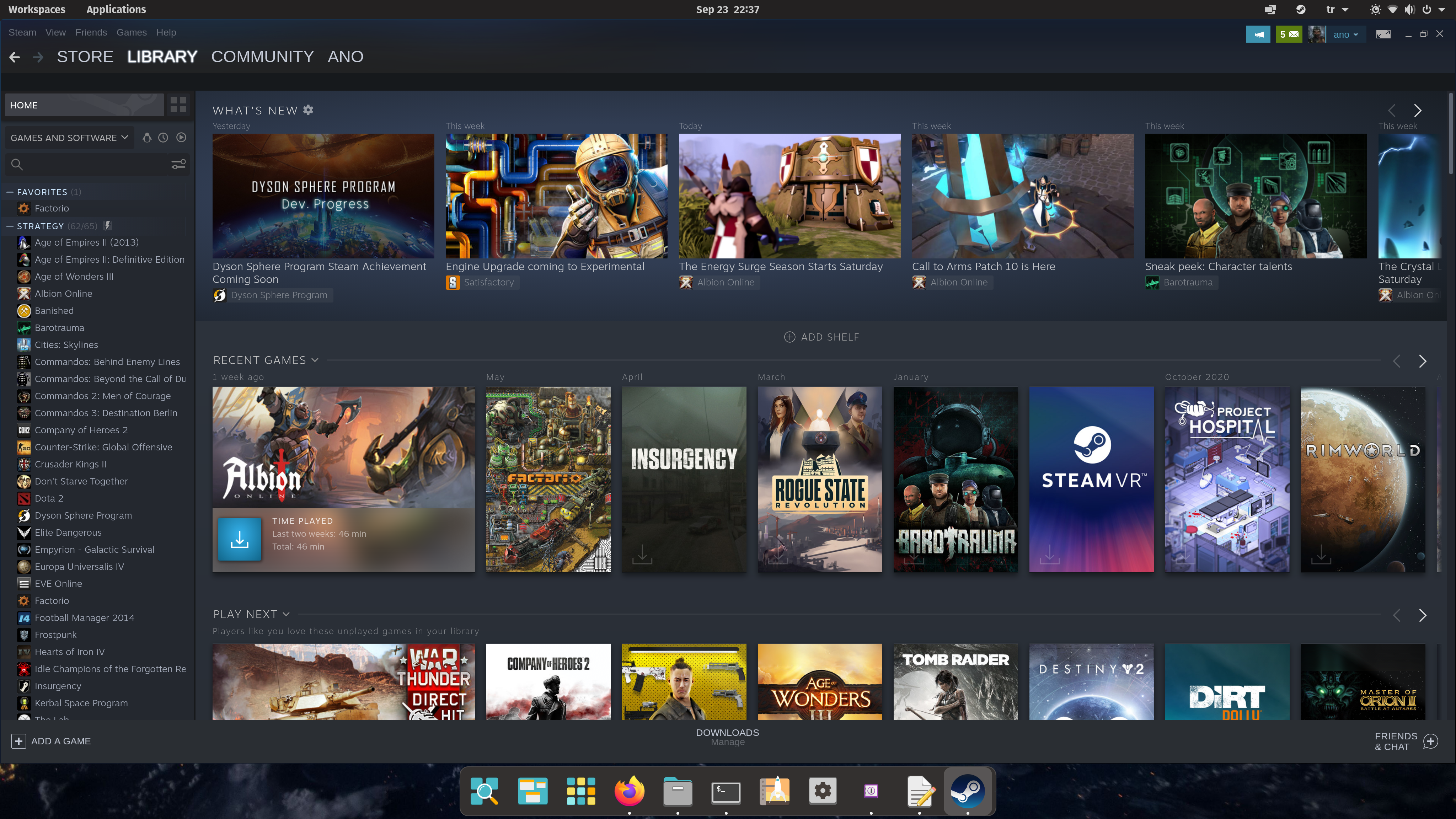Show next Play Next page
This screenshot has width=1456, height=819.
click(1423, 615)
